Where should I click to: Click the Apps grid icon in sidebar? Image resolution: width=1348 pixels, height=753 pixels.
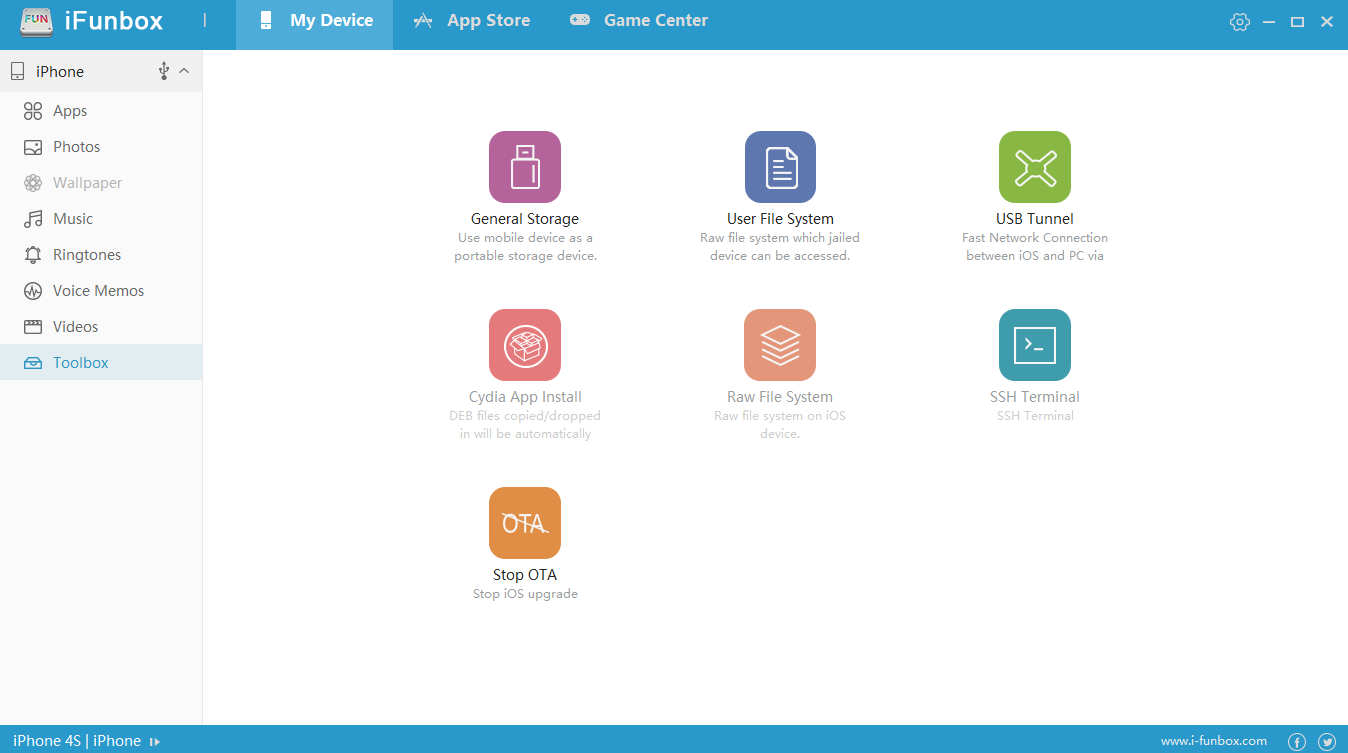coord(33,111)
